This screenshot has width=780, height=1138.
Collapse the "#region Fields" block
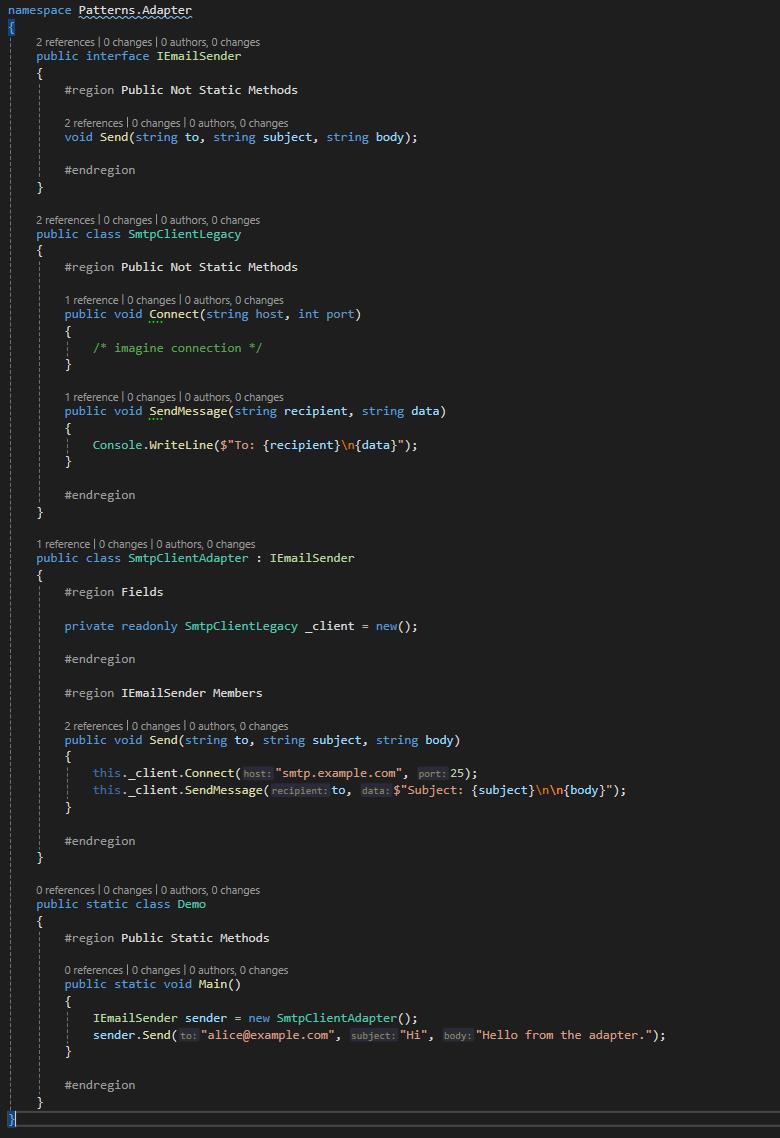[113, 592]
